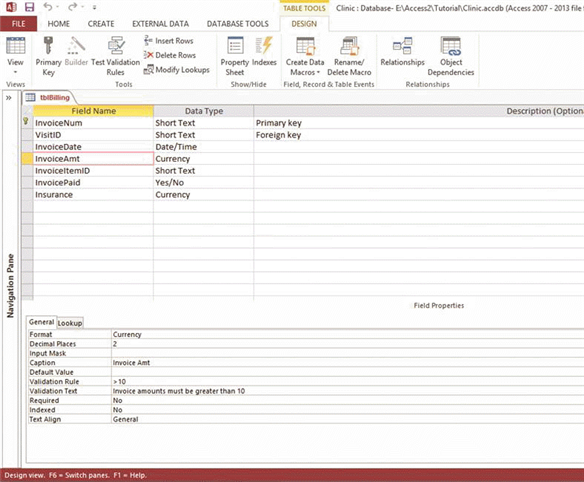
Task: Click Rename/Delete Macro
Action: click(x=349, y=56)
